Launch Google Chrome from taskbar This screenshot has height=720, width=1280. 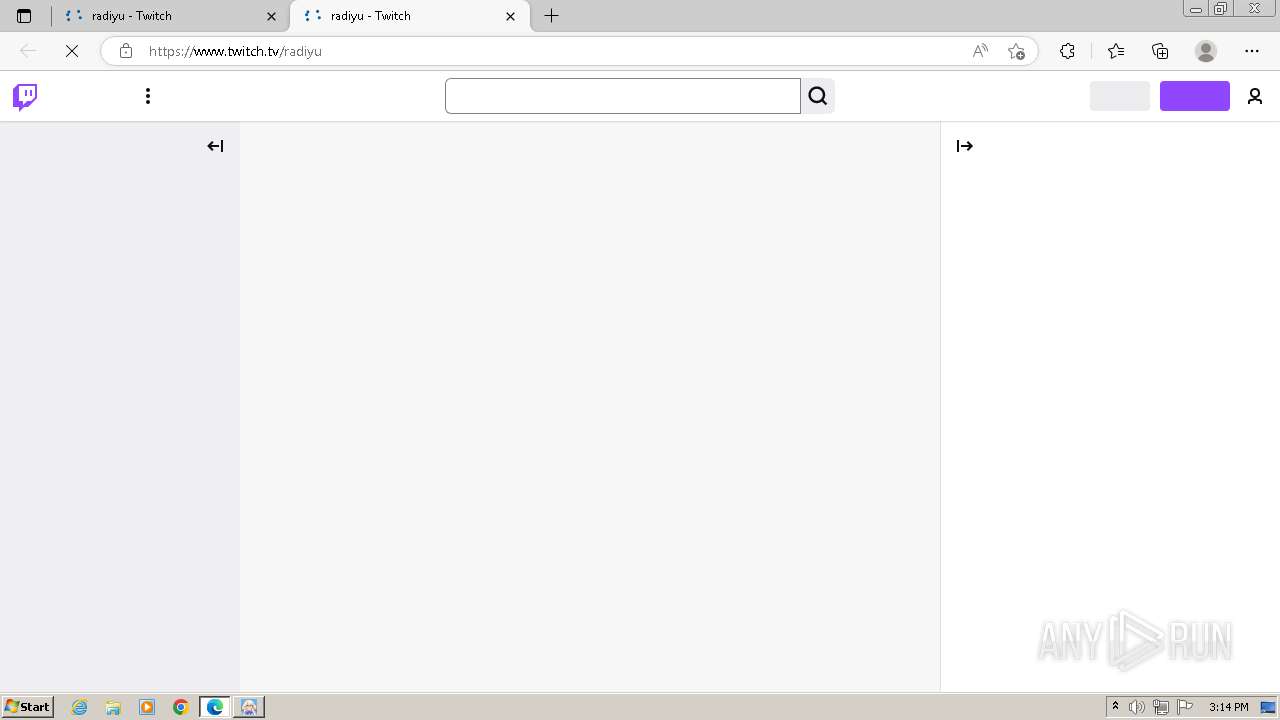tap(181, 707)
